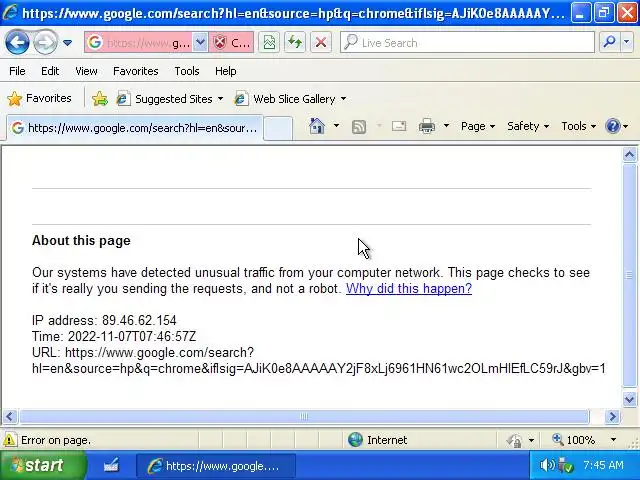Follow the 'Why did this happen?' link
This screenshot has width=640, height=480.
409,289
